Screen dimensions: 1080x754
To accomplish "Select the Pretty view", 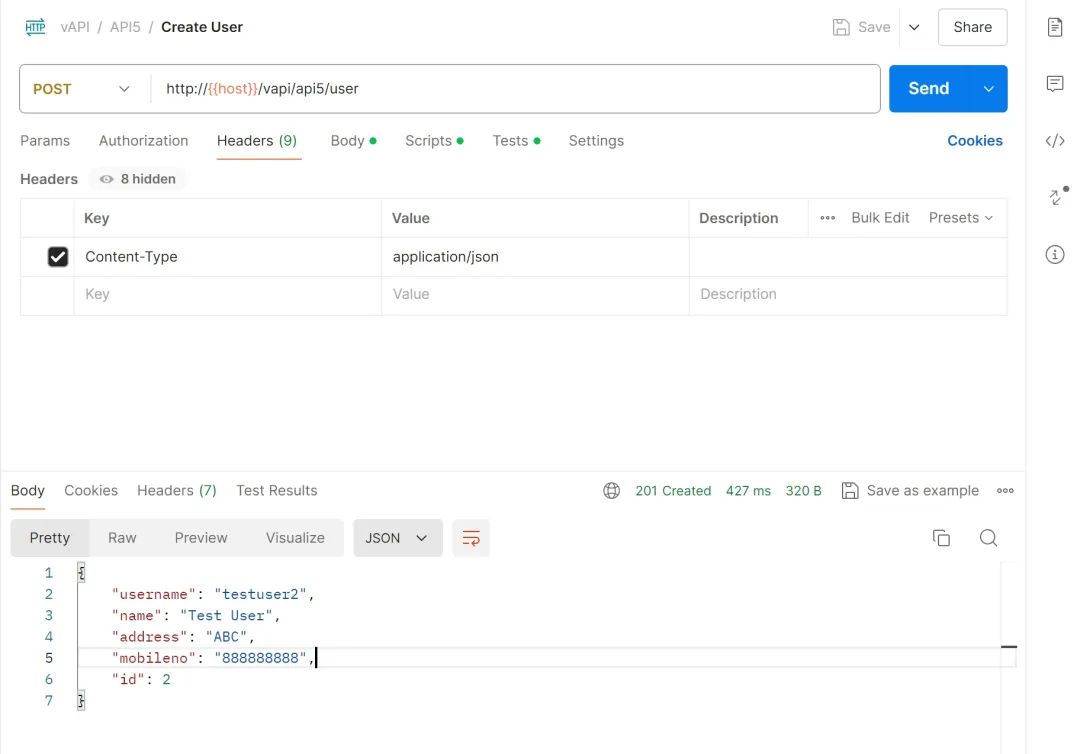I will (x=50, y=538).
